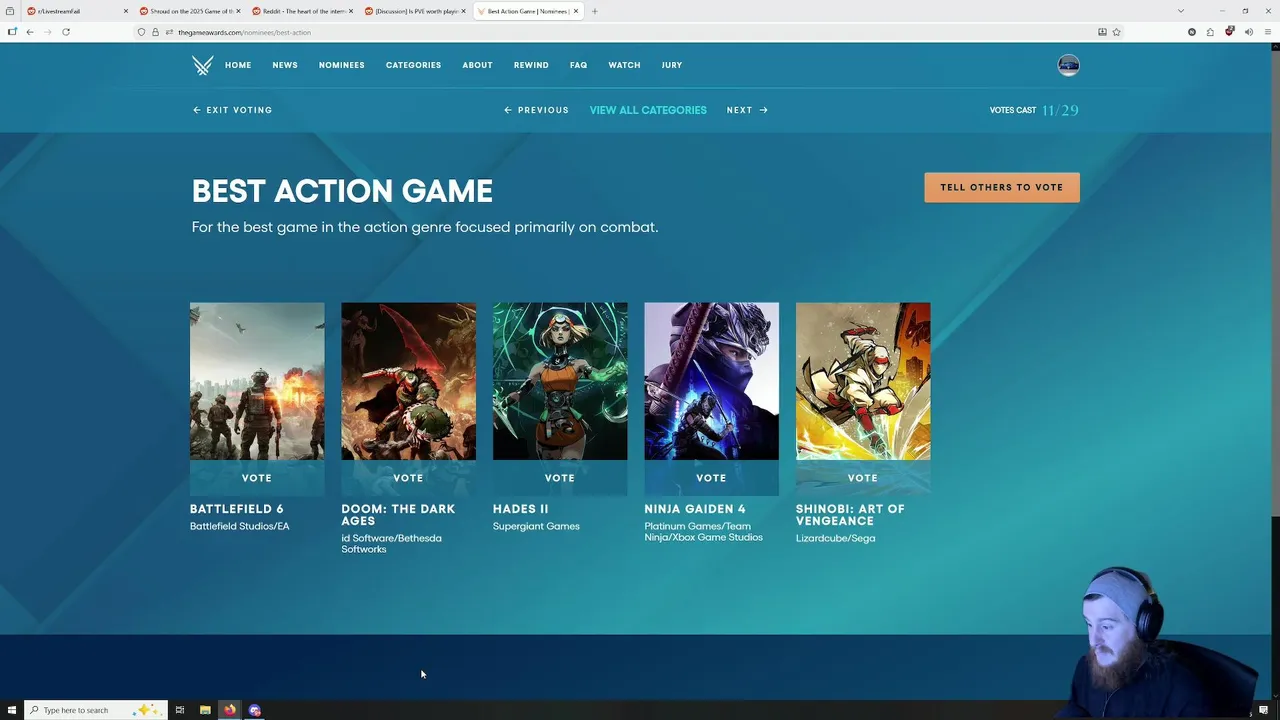1280x720 pixels.
Task: Open the Firefox View icon
Action: (11, 11)
